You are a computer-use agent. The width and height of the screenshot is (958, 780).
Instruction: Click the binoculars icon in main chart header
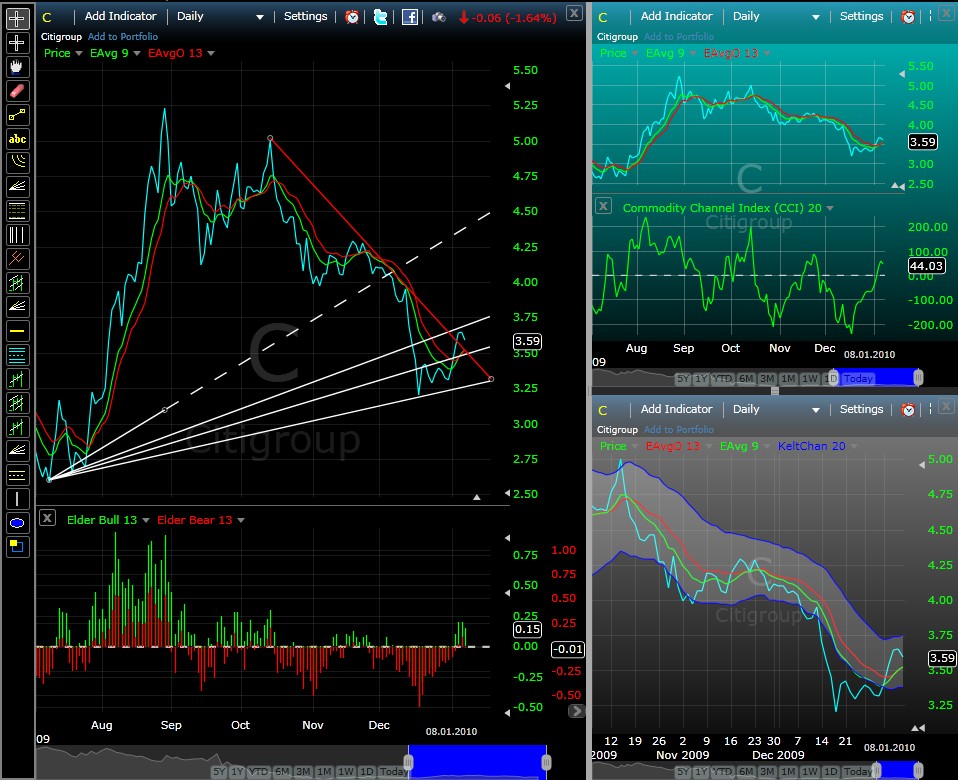[440, 17]
